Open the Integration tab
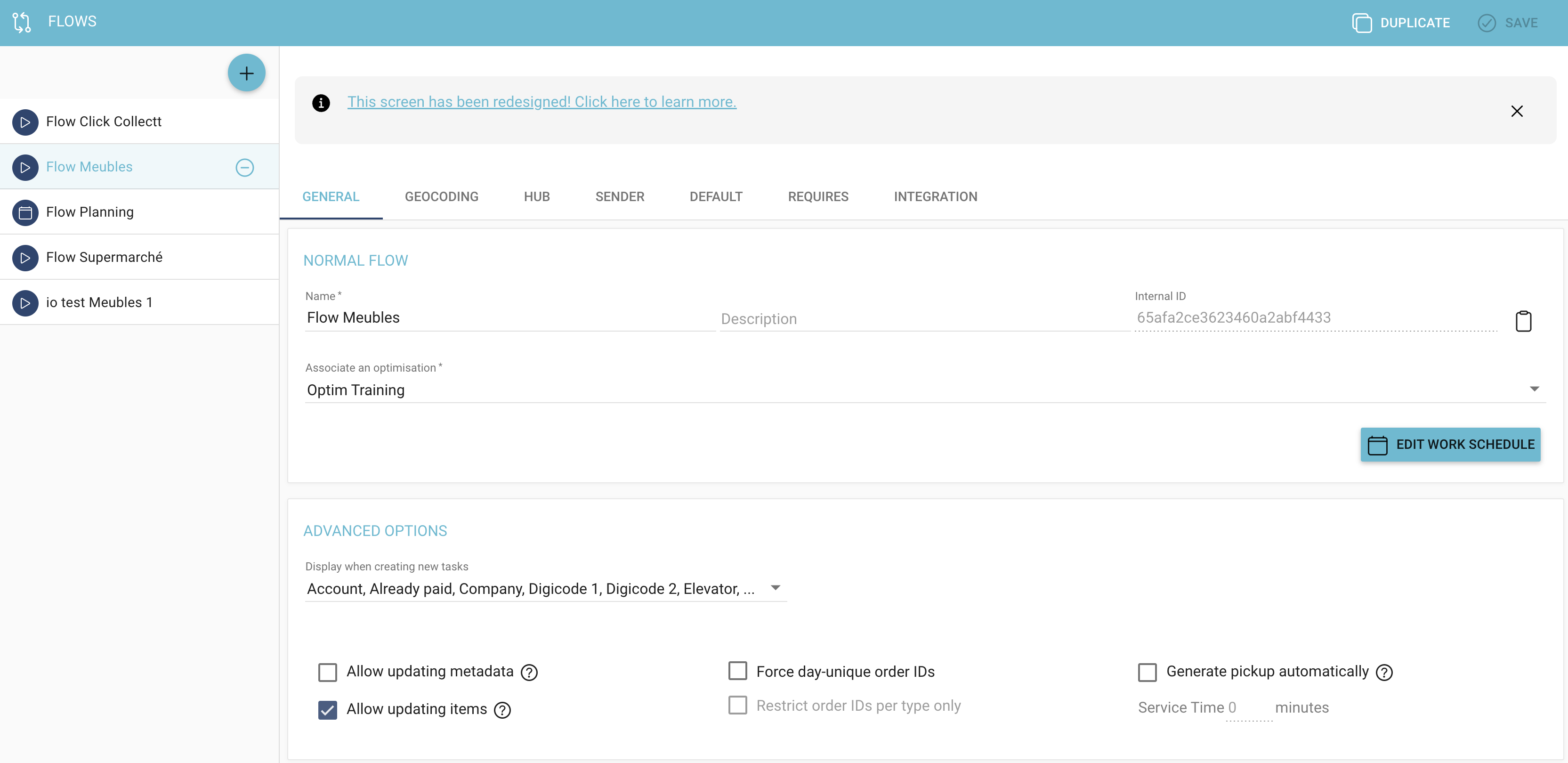The height and width of the screenshot is (763, 1568). point(936,197)
